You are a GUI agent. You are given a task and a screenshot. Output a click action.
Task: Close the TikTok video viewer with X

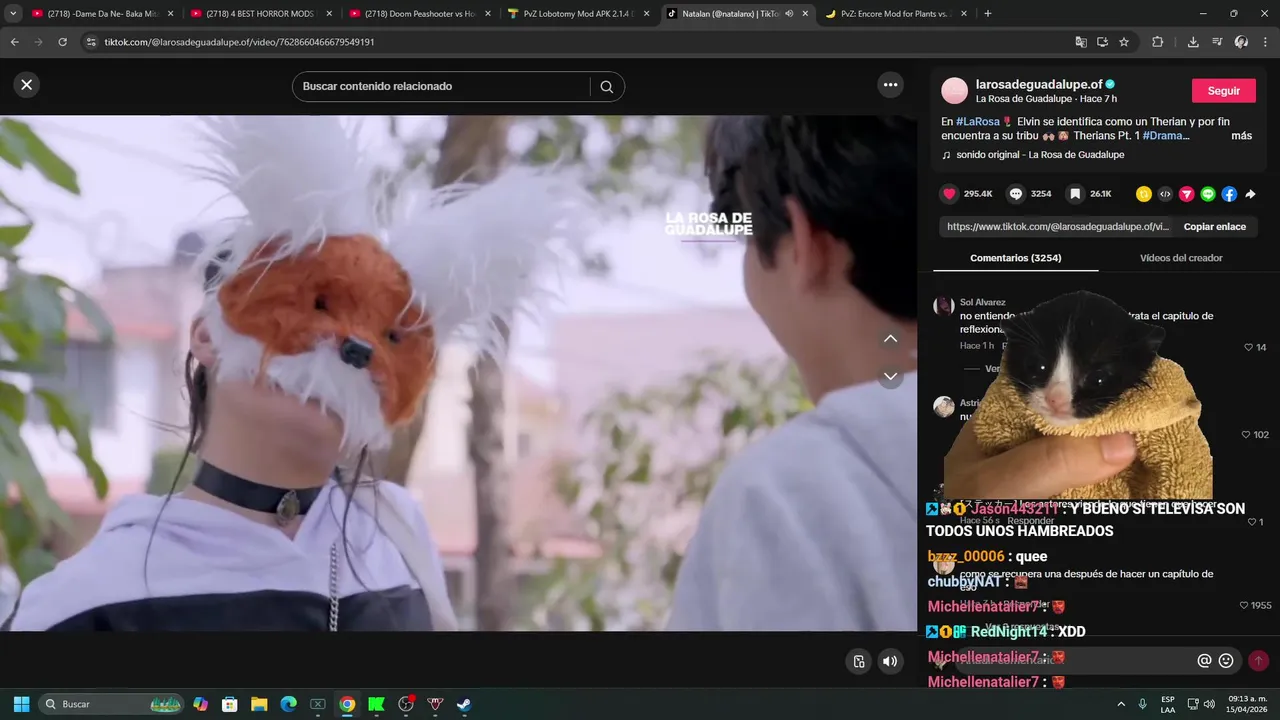[x=27, y=85]
